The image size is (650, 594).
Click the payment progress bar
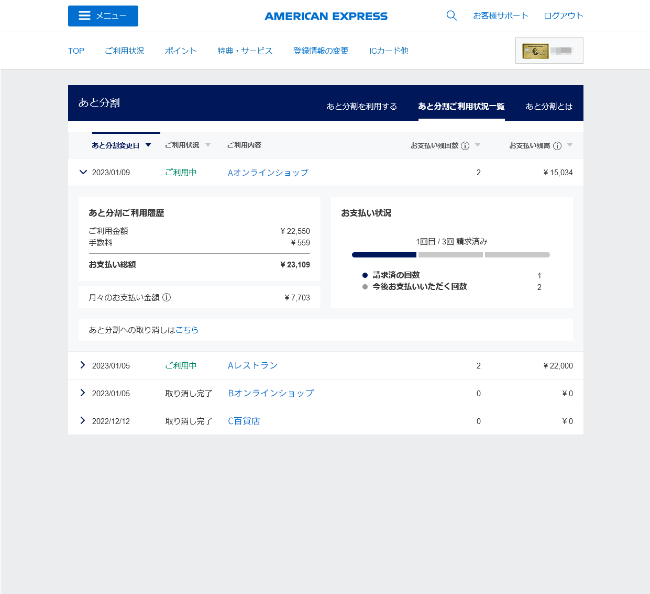pyautogui.click(x=450, y=255)
